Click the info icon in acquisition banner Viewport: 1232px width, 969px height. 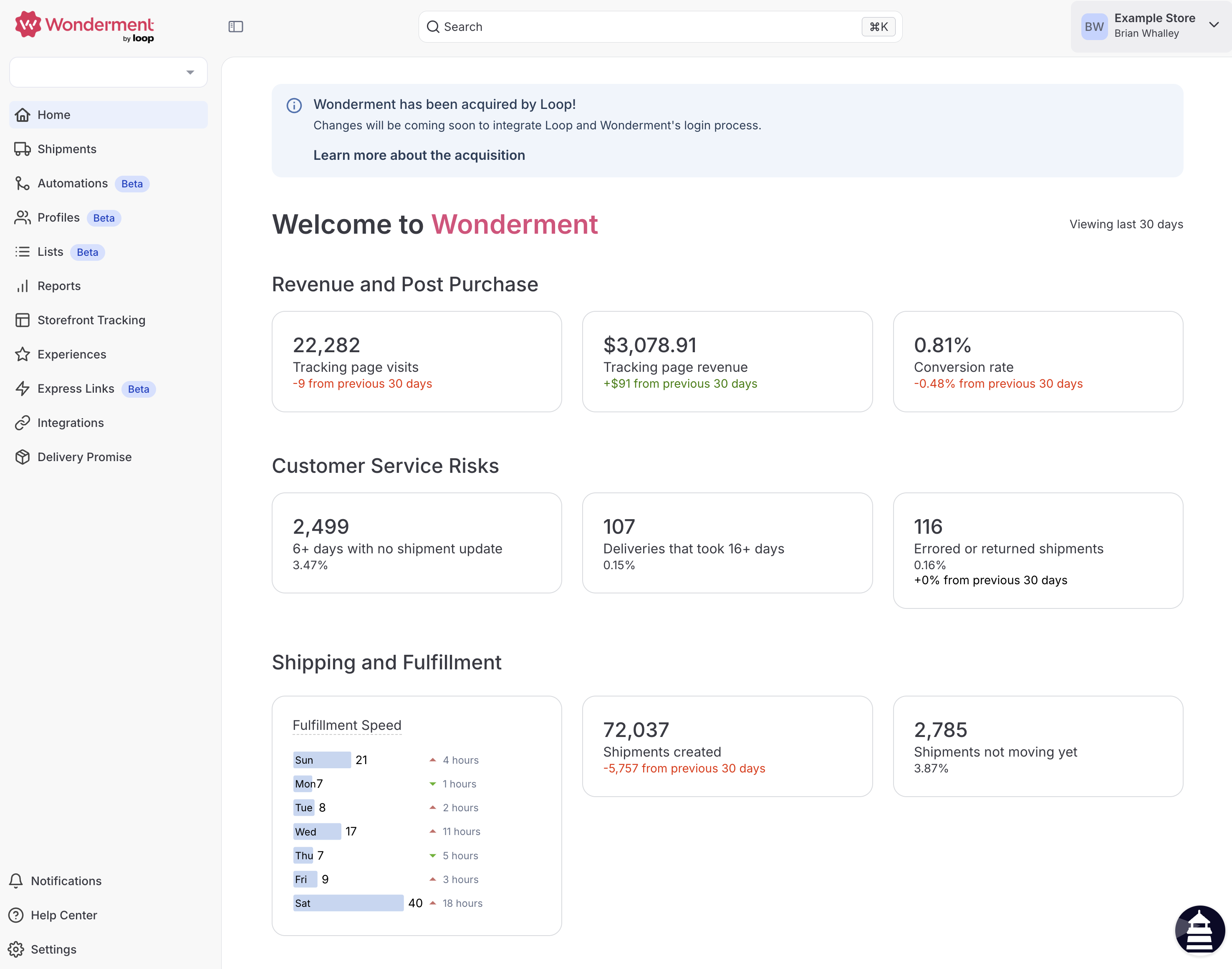(294, 106)
